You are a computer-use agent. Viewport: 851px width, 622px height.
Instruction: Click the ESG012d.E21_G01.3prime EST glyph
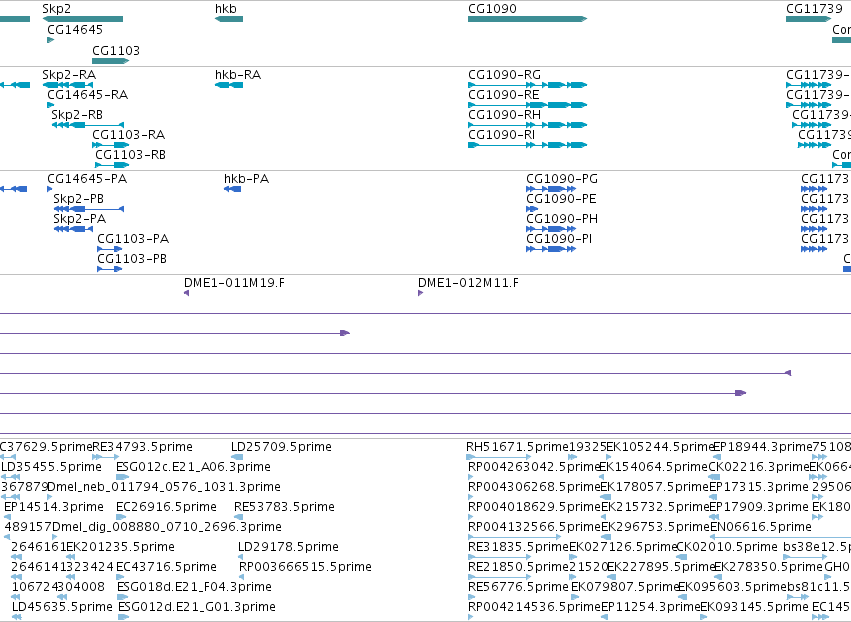click(x=123, y=617)
